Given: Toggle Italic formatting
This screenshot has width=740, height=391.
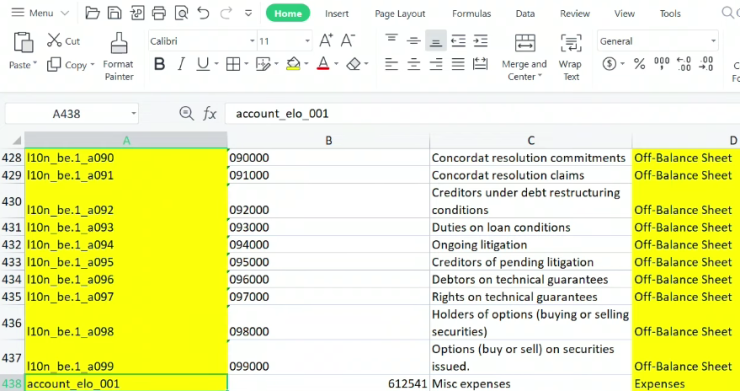Looking at the screenshot, I should 181,64.
